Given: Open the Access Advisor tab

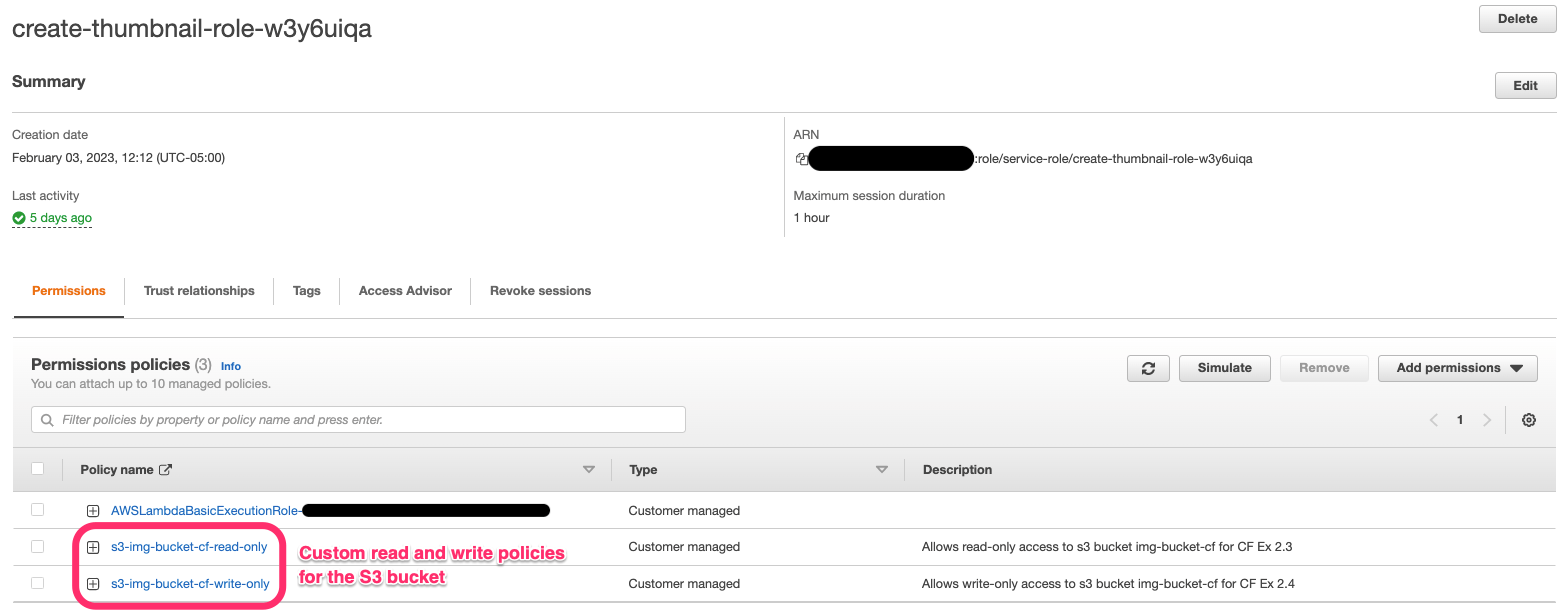Looking at the screenshot, I should point(405,291).
